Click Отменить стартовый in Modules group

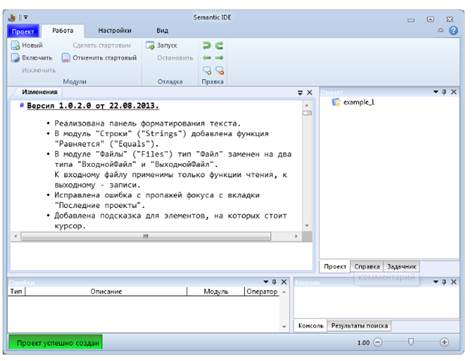99,58
